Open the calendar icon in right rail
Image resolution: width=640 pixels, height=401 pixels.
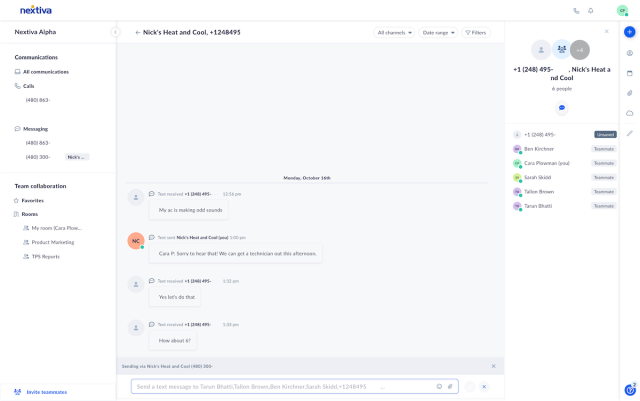click(x=630, y=73)
